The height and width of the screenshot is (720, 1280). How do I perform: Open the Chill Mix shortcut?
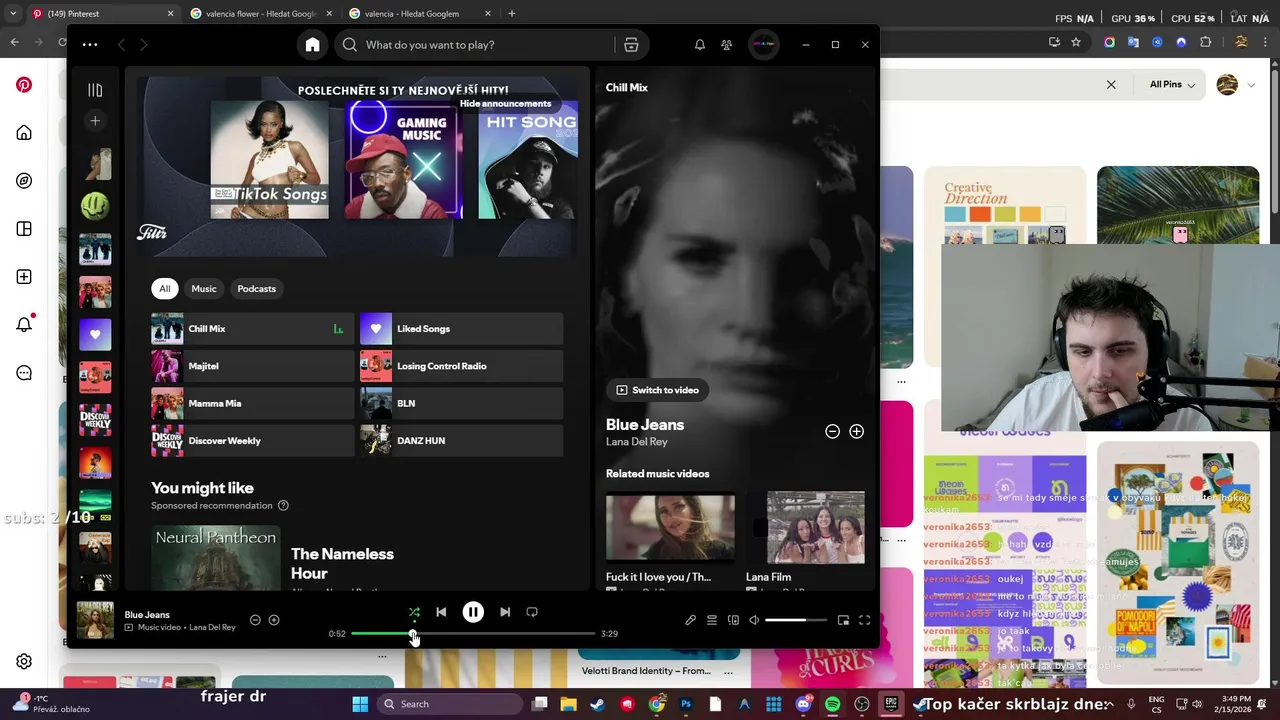pyautogui.click(x=252, y=329)
